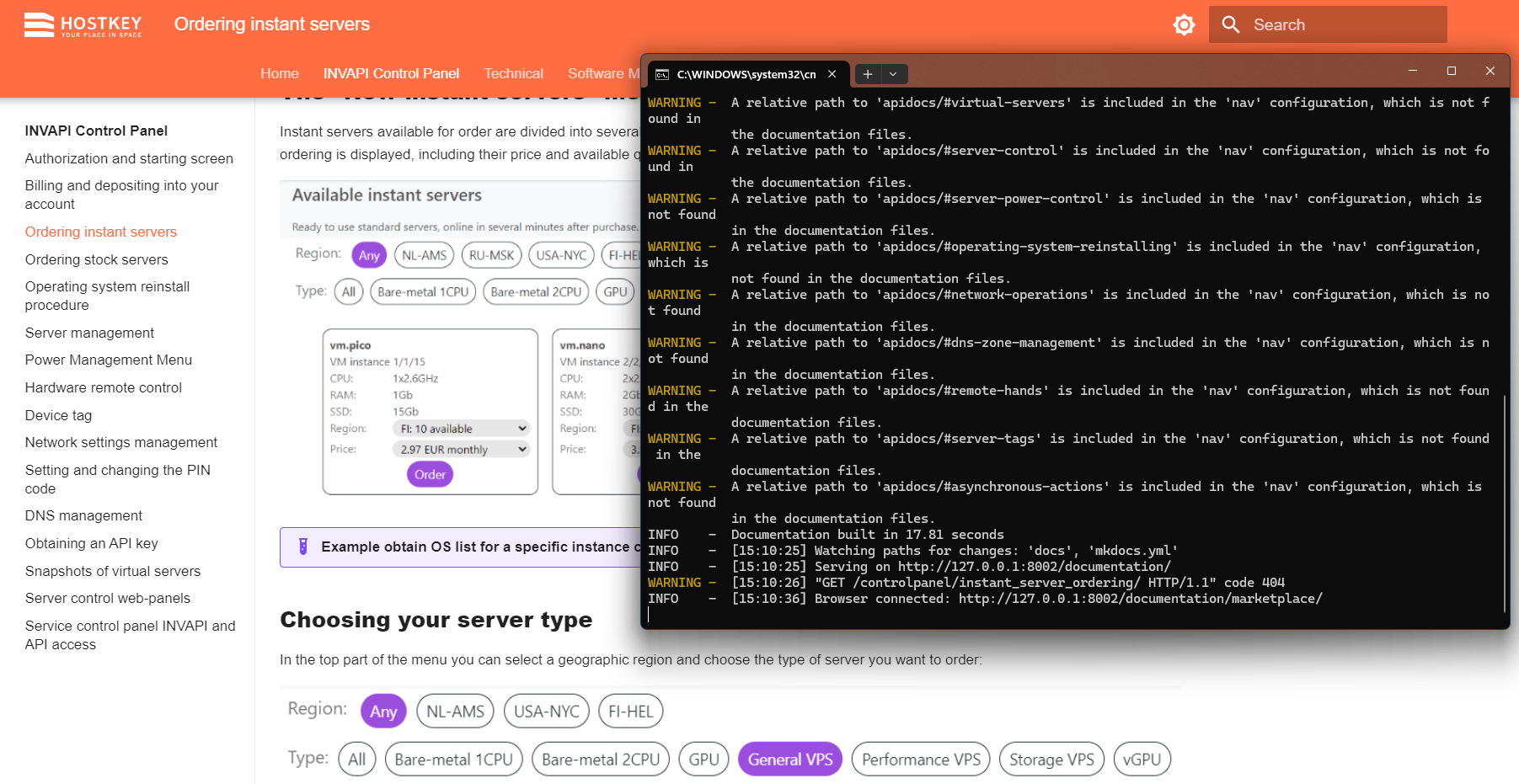Click the terminal tab's cmd icon
This screenshot has height=784, width=1519.
(x=663, y=74)
